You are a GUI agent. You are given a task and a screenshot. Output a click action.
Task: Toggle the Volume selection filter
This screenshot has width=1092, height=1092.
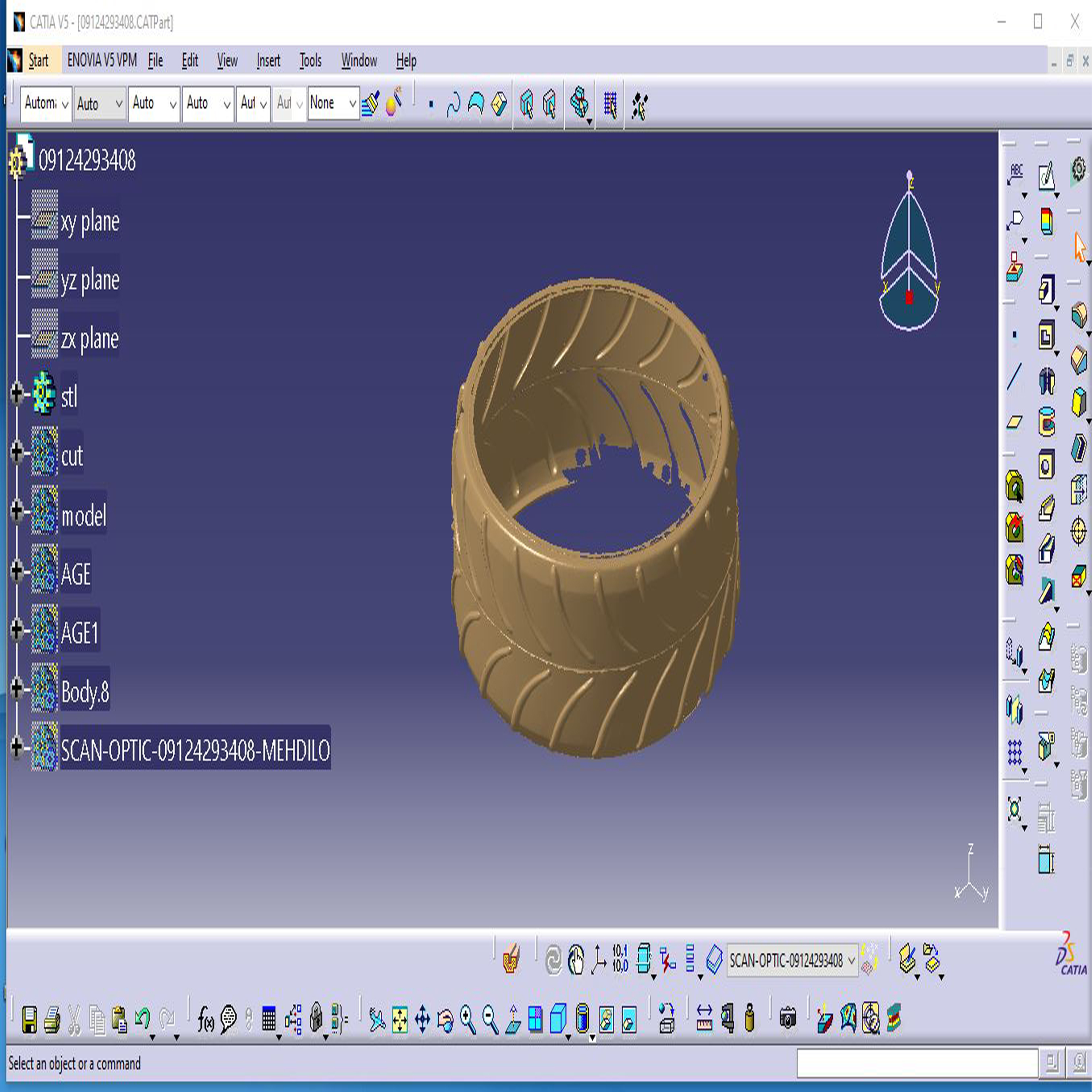click(499, 105)
